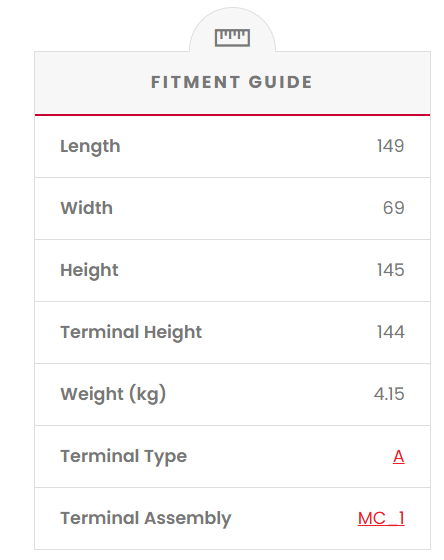Screen dimensions: 444x560
Task: Click the FITMENT GUIDE heading
Action: tap(231, 82)
